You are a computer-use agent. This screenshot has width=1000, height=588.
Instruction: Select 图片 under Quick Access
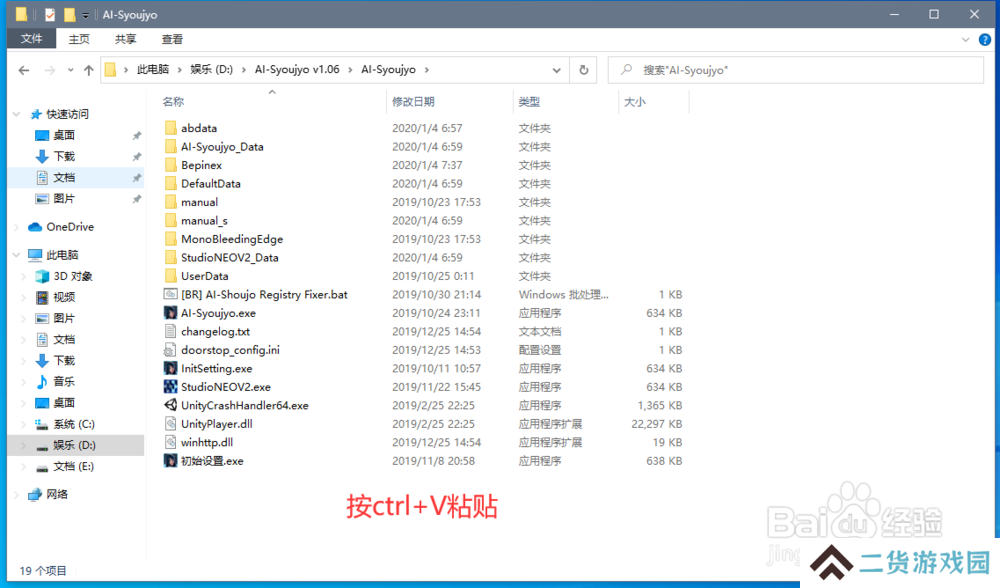tap(64, 198)
